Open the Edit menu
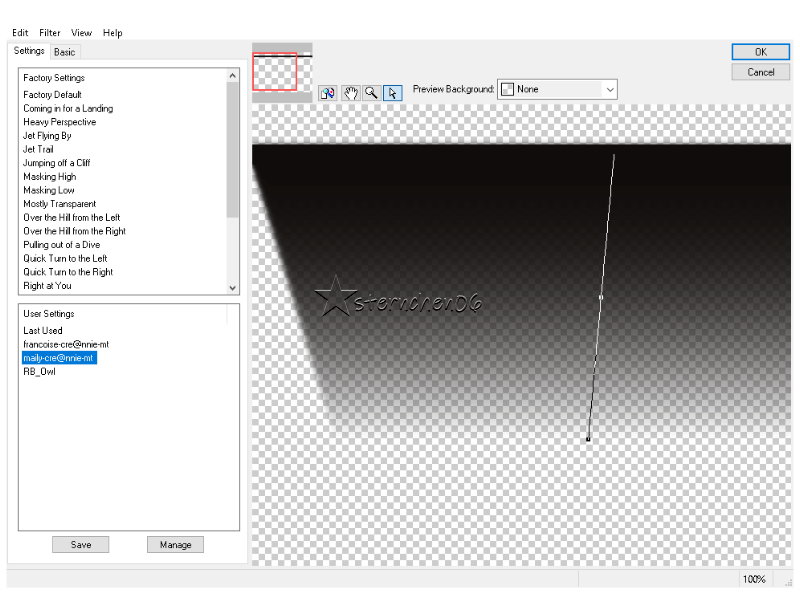 point(20,33)
